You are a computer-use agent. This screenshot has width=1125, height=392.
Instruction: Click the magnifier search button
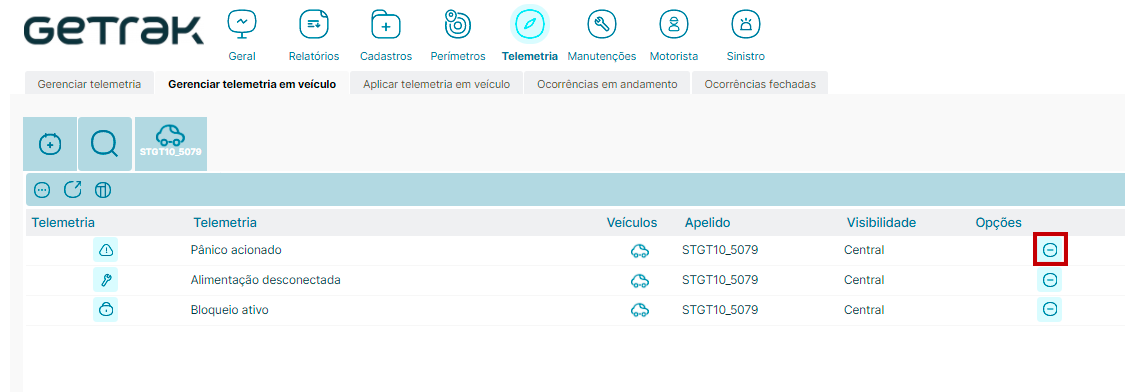[105, 144]
